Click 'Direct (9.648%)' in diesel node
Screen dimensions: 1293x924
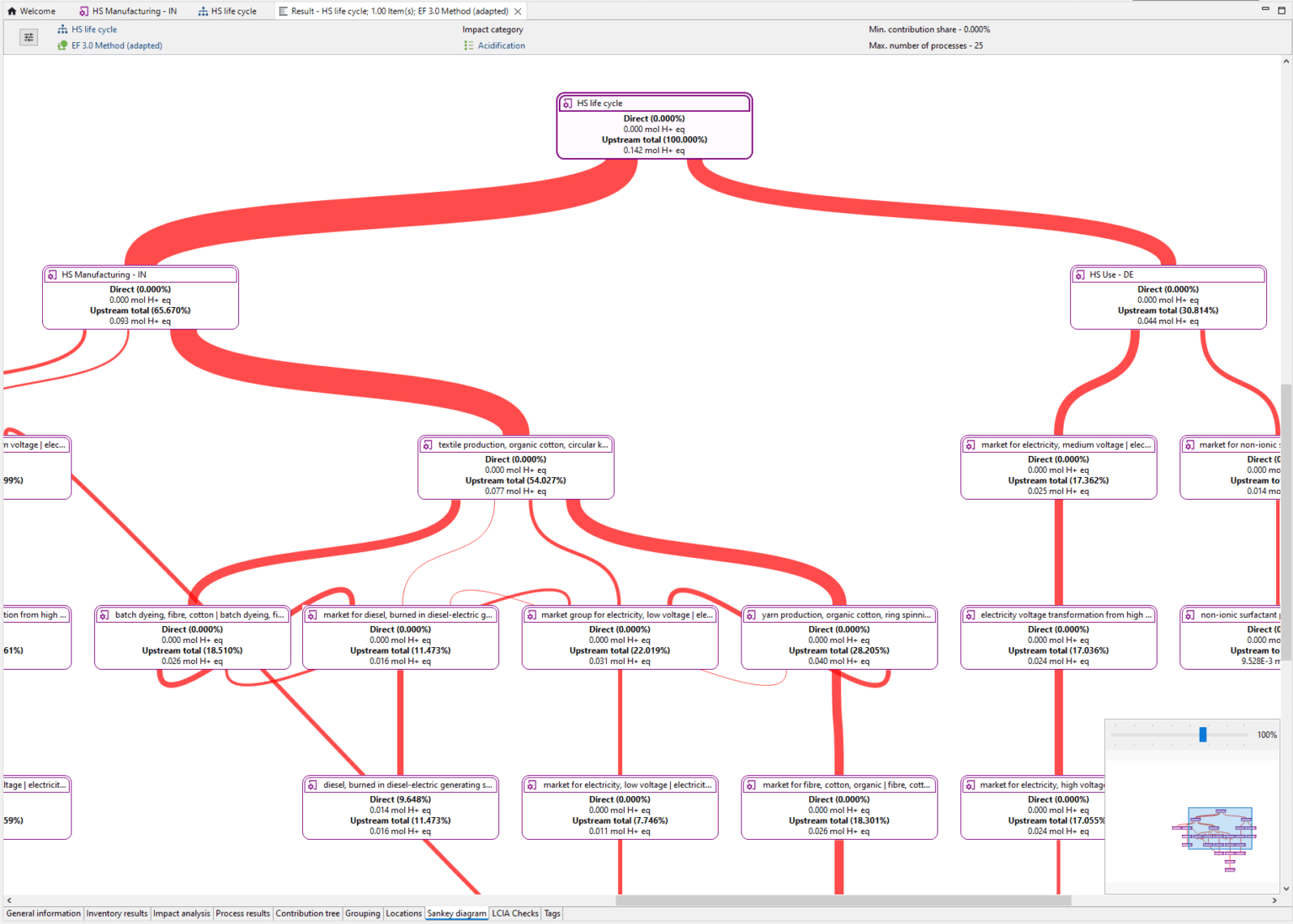point(401,799)
